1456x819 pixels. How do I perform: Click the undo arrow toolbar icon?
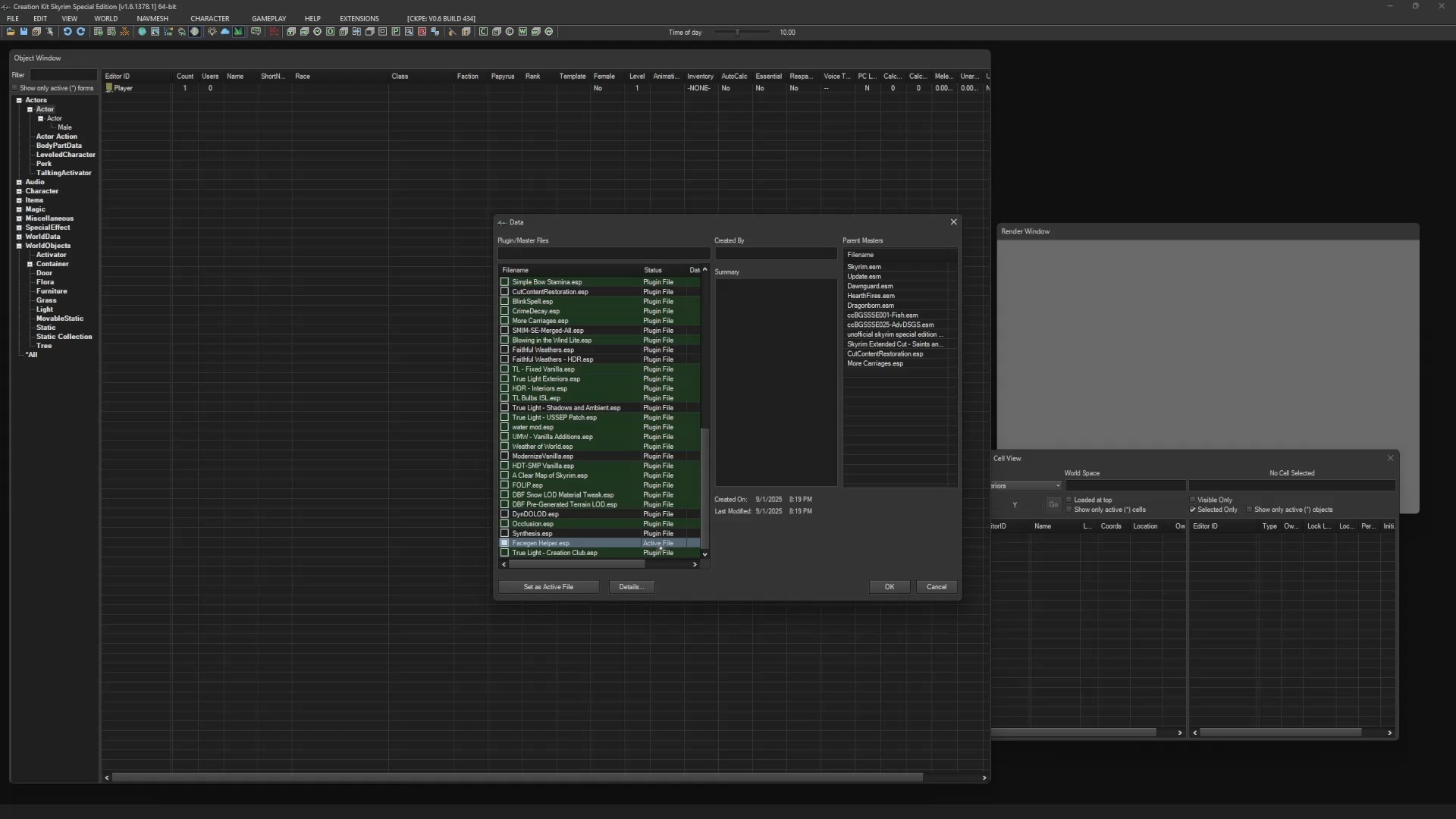point(67,32)
